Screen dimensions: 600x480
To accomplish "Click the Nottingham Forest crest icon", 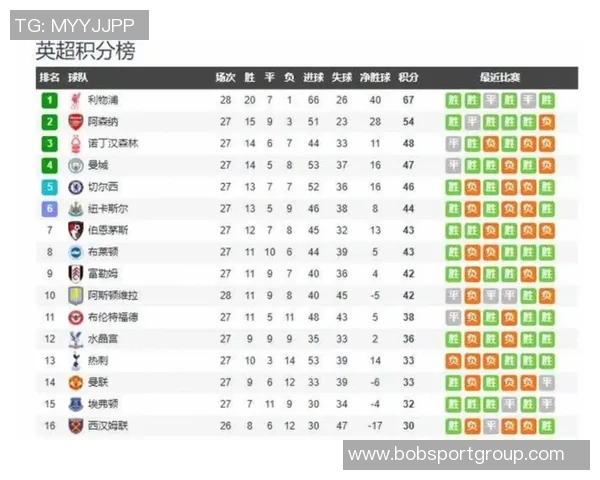I will (x=76, y=143).
